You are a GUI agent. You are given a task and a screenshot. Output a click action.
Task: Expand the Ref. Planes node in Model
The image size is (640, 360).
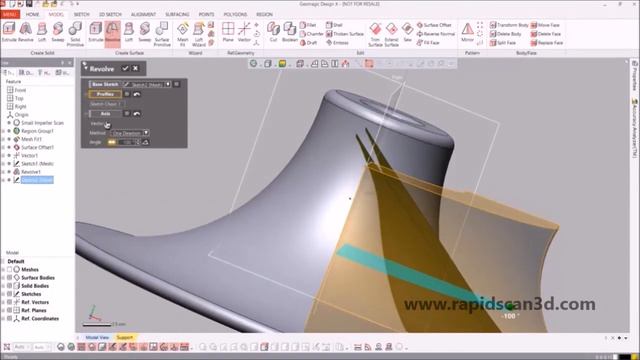tap(3, 310)
